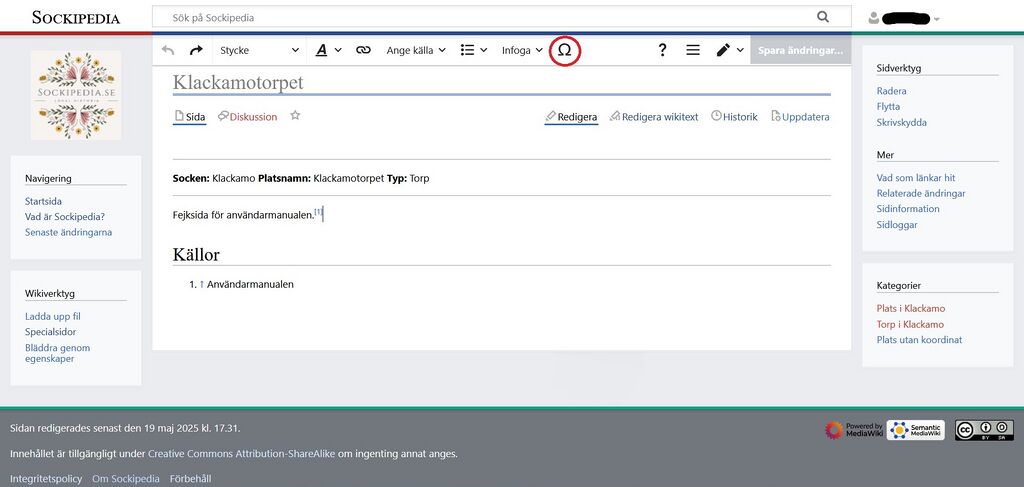Switch editor mode with the pencil dropdown
This screenshot has height=487, width=1024.
729,50
